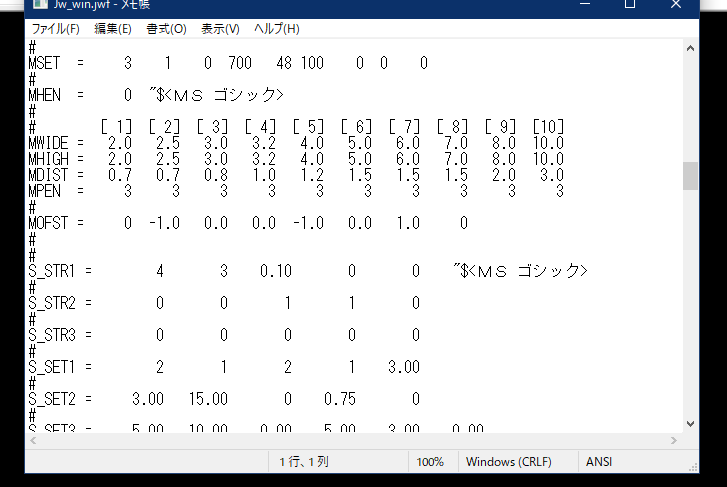Click Windows (CRLF) in the status bar
727x487 pixels.
tap(509, 462)
